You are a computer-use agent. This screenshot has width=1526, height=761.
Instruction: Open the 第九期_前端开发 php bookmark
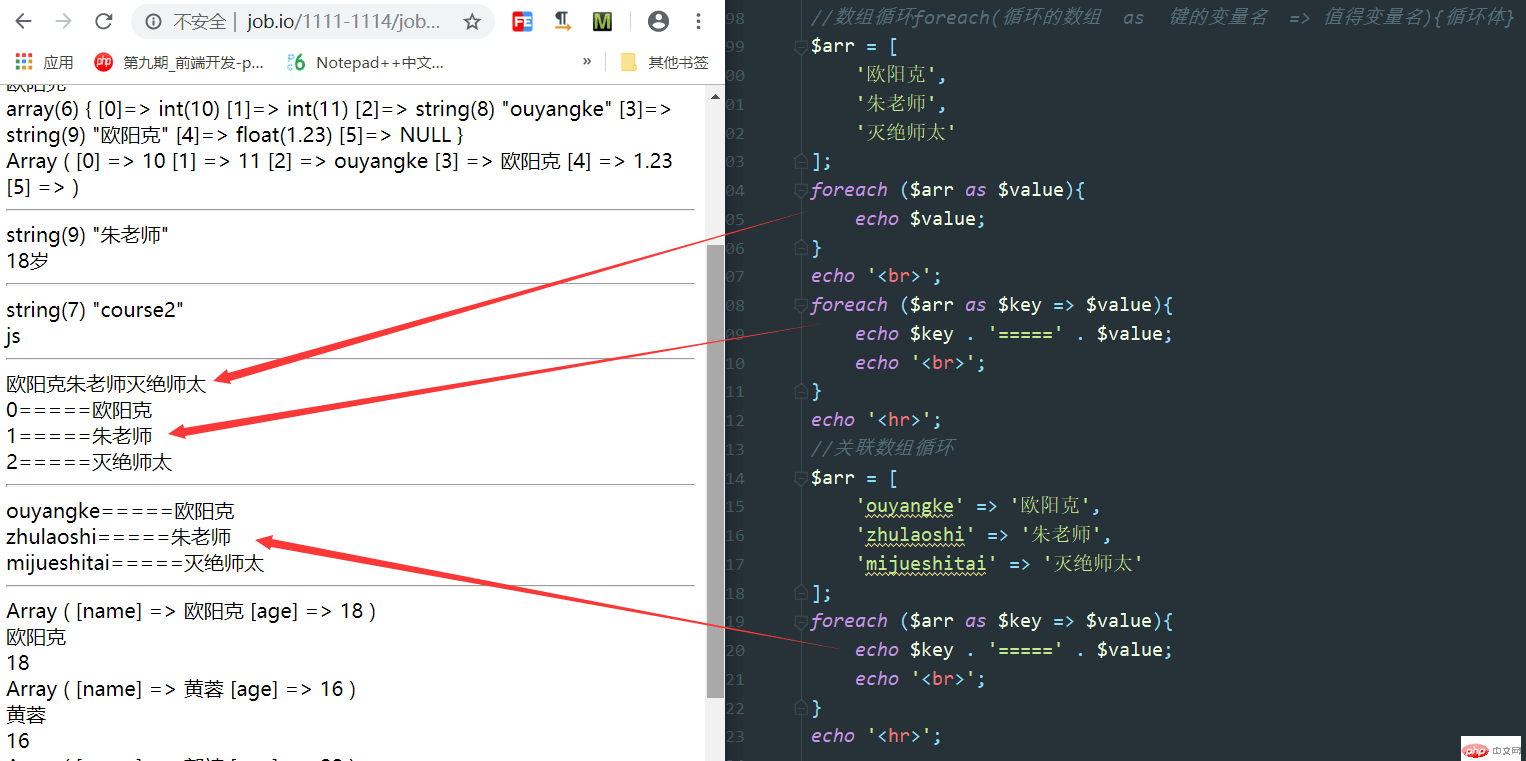179,62
